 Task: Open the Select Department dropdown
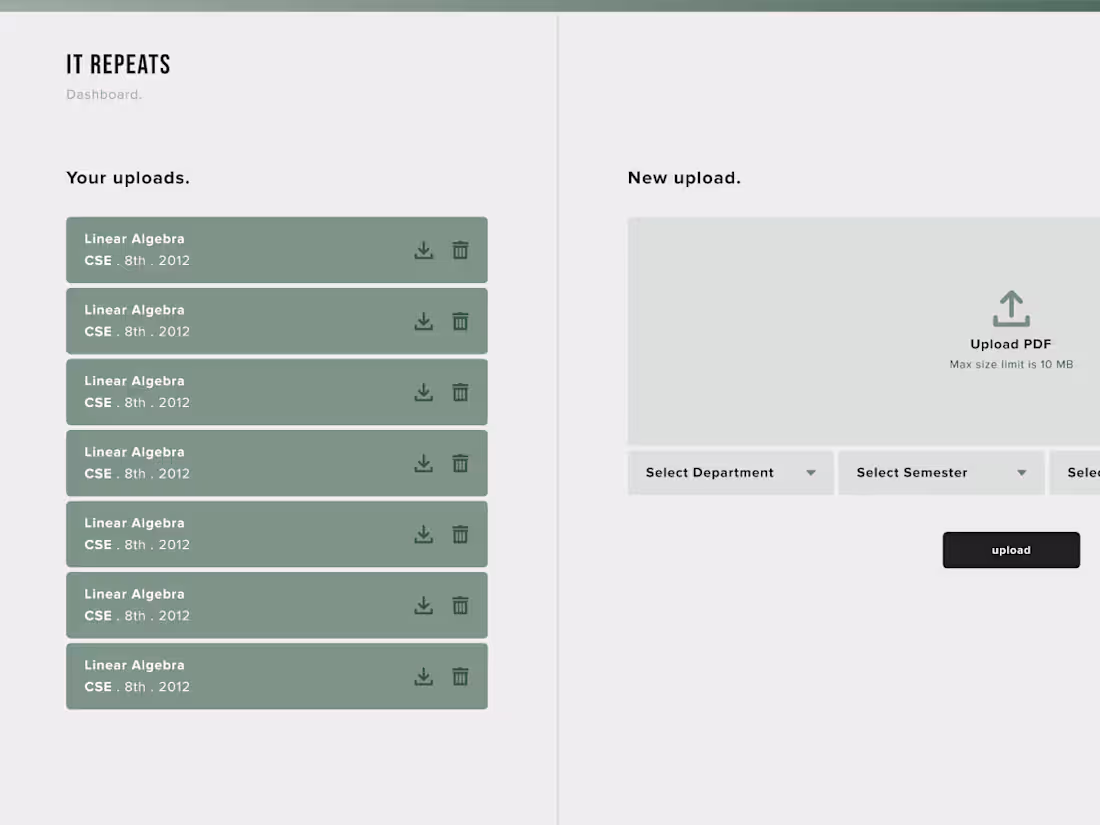click(x=730, y=473)
